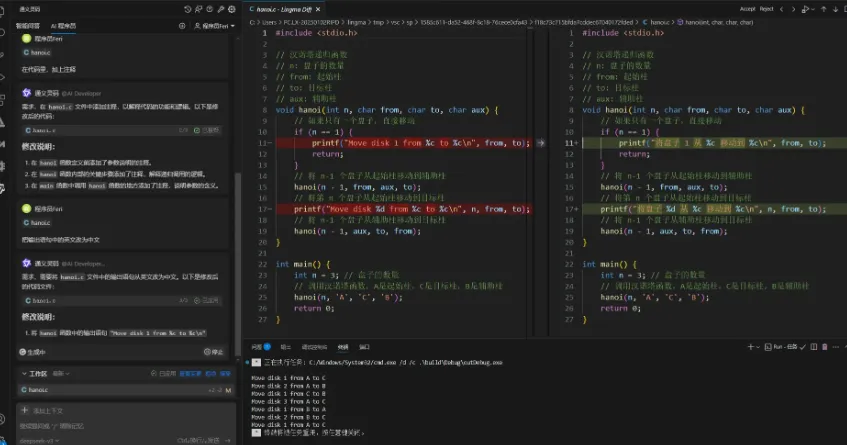Click the new terminal plus icon
The width and height of the screenshot is (847, 445).
[750, 347]
